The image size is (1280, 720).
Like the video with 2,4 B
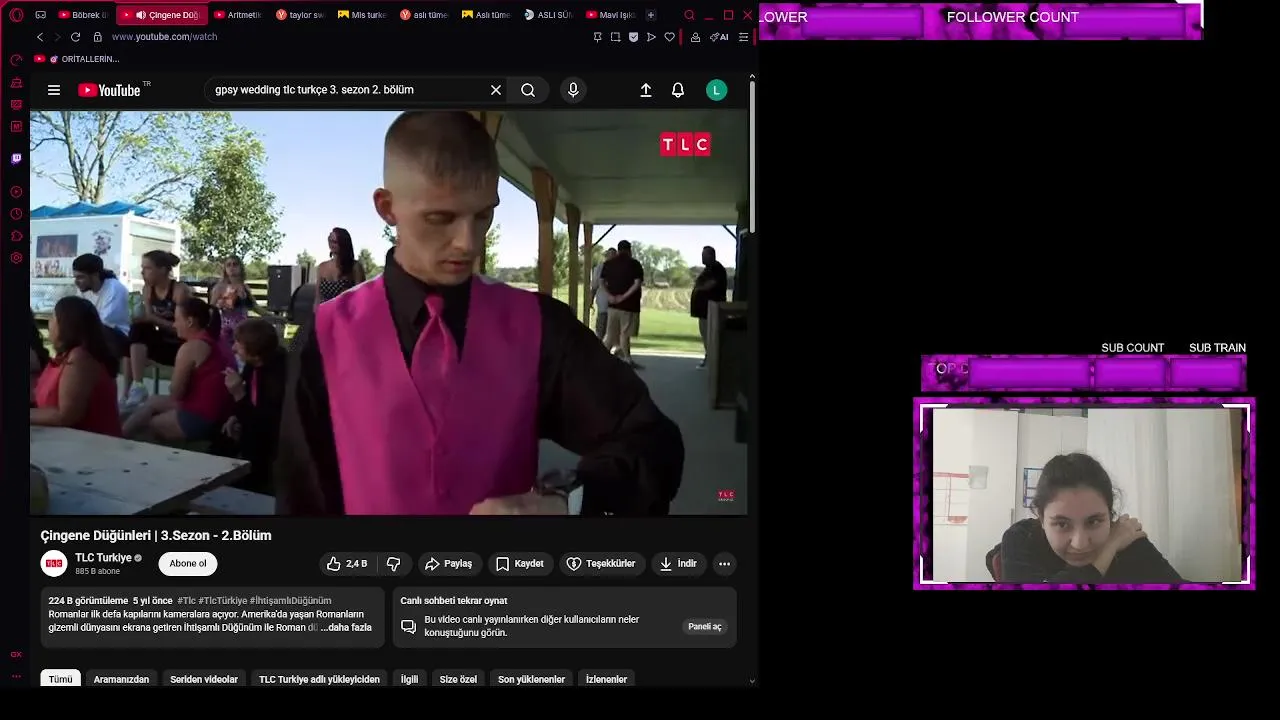(347, 564)
